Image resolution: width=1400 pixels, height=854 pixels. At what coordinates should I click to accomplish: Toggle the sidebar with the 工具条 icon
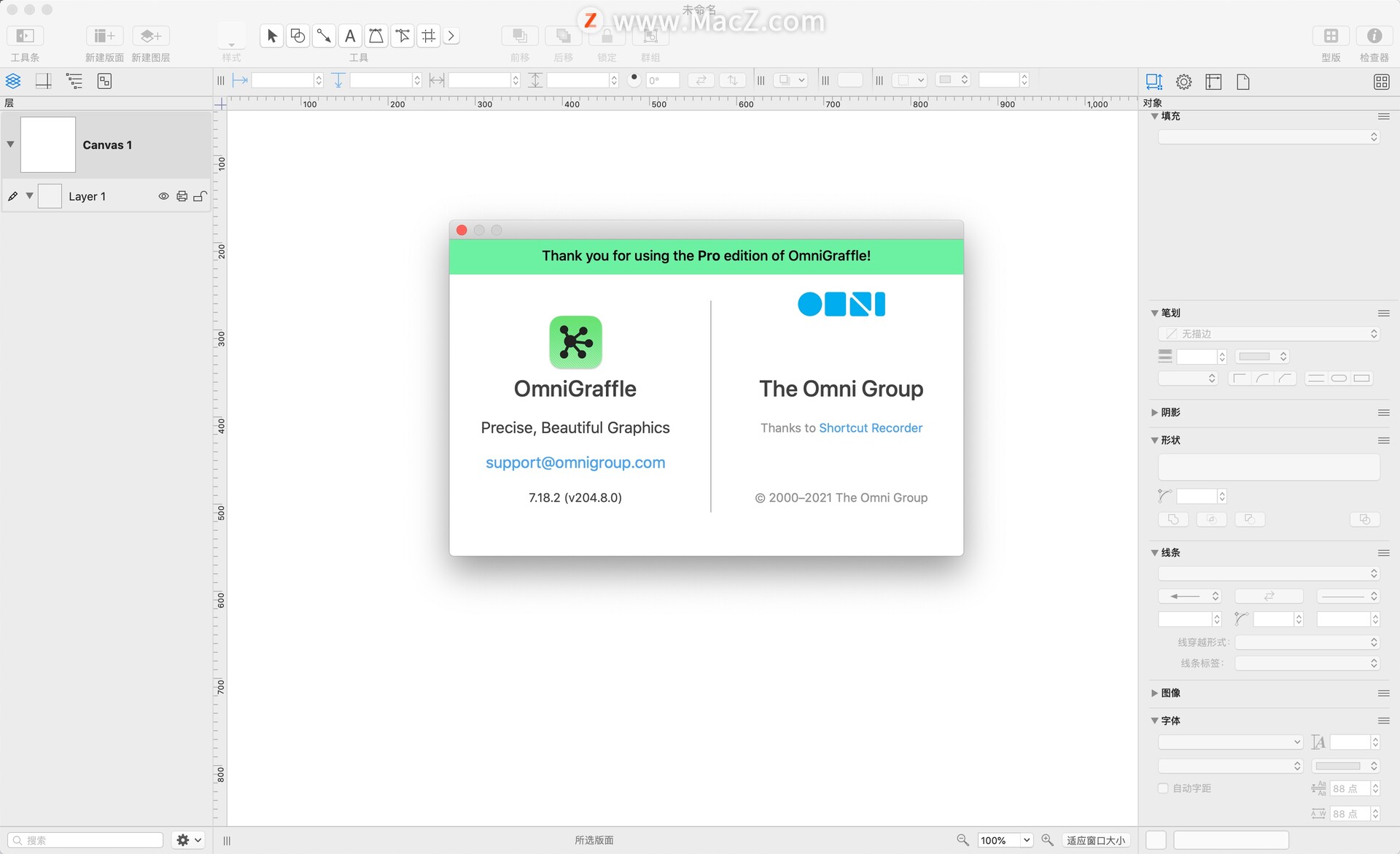click(25, 36)
